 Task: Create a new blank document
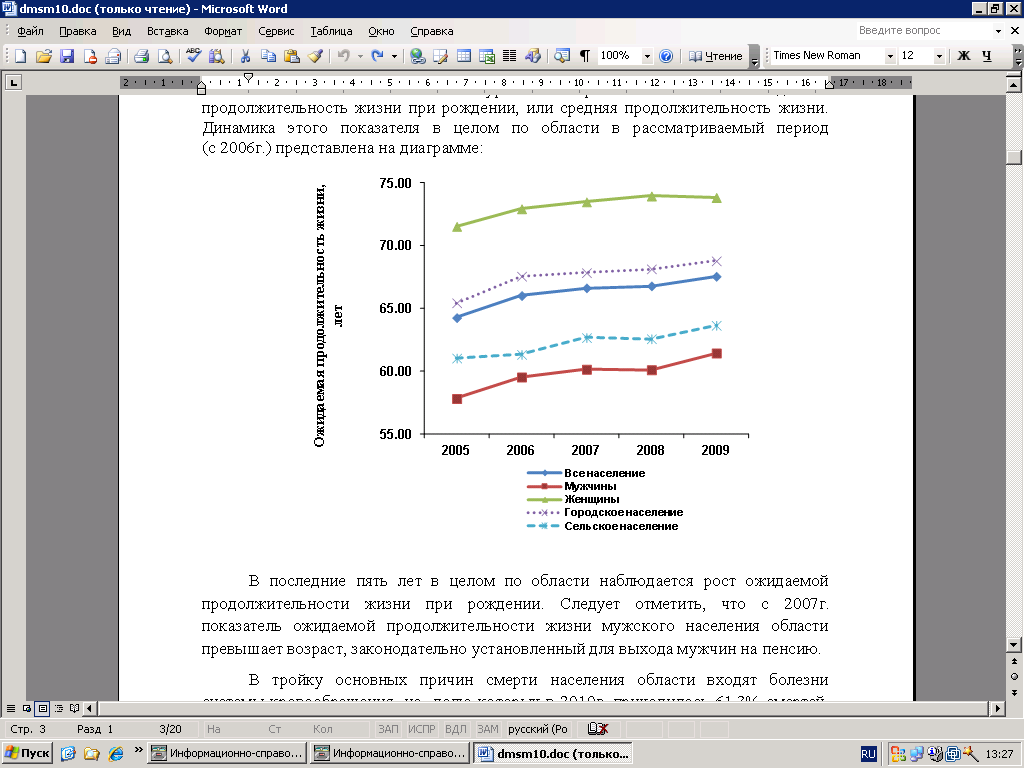20,56
